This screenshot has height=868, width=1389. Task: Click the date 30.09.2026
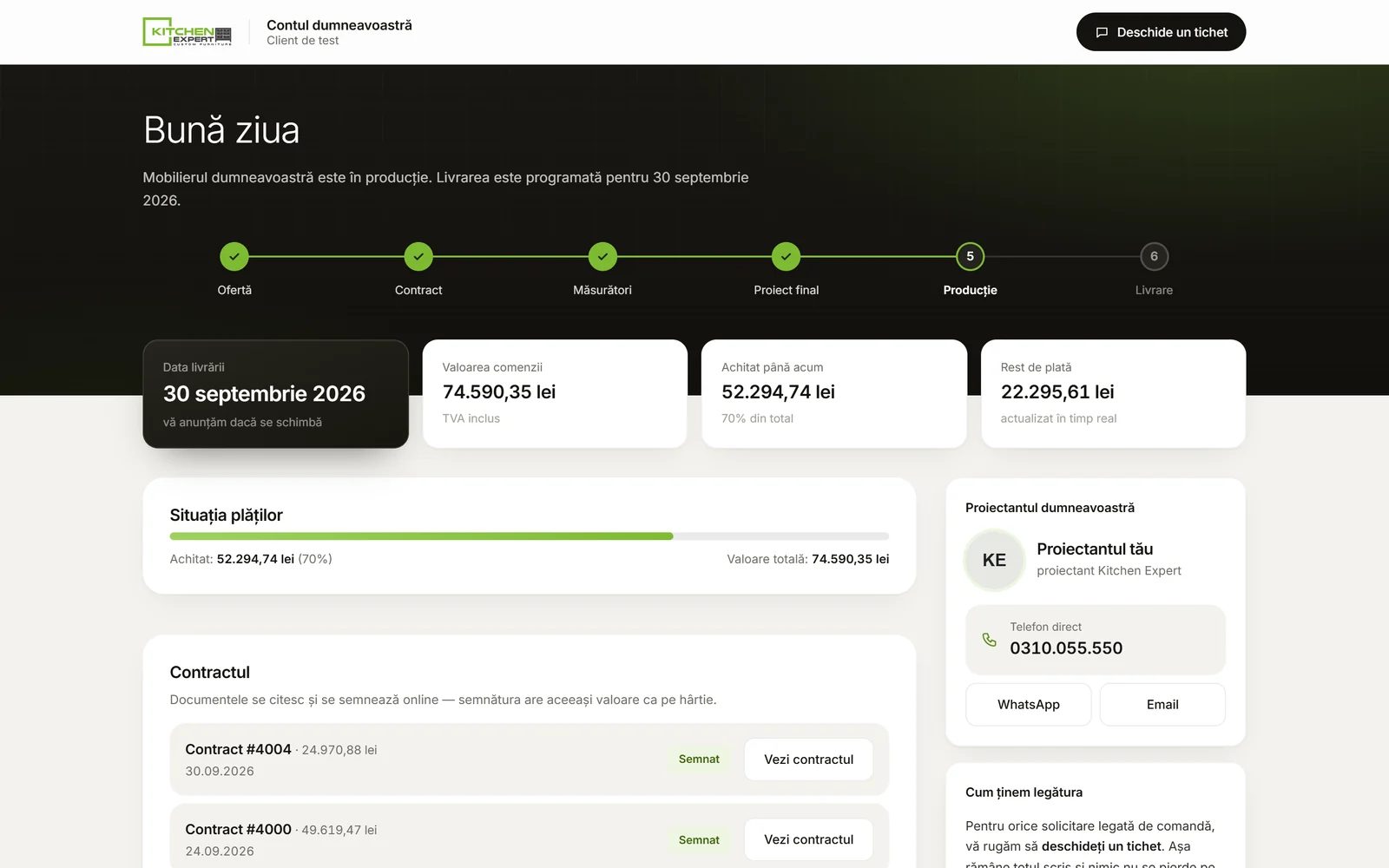[220, 772]
